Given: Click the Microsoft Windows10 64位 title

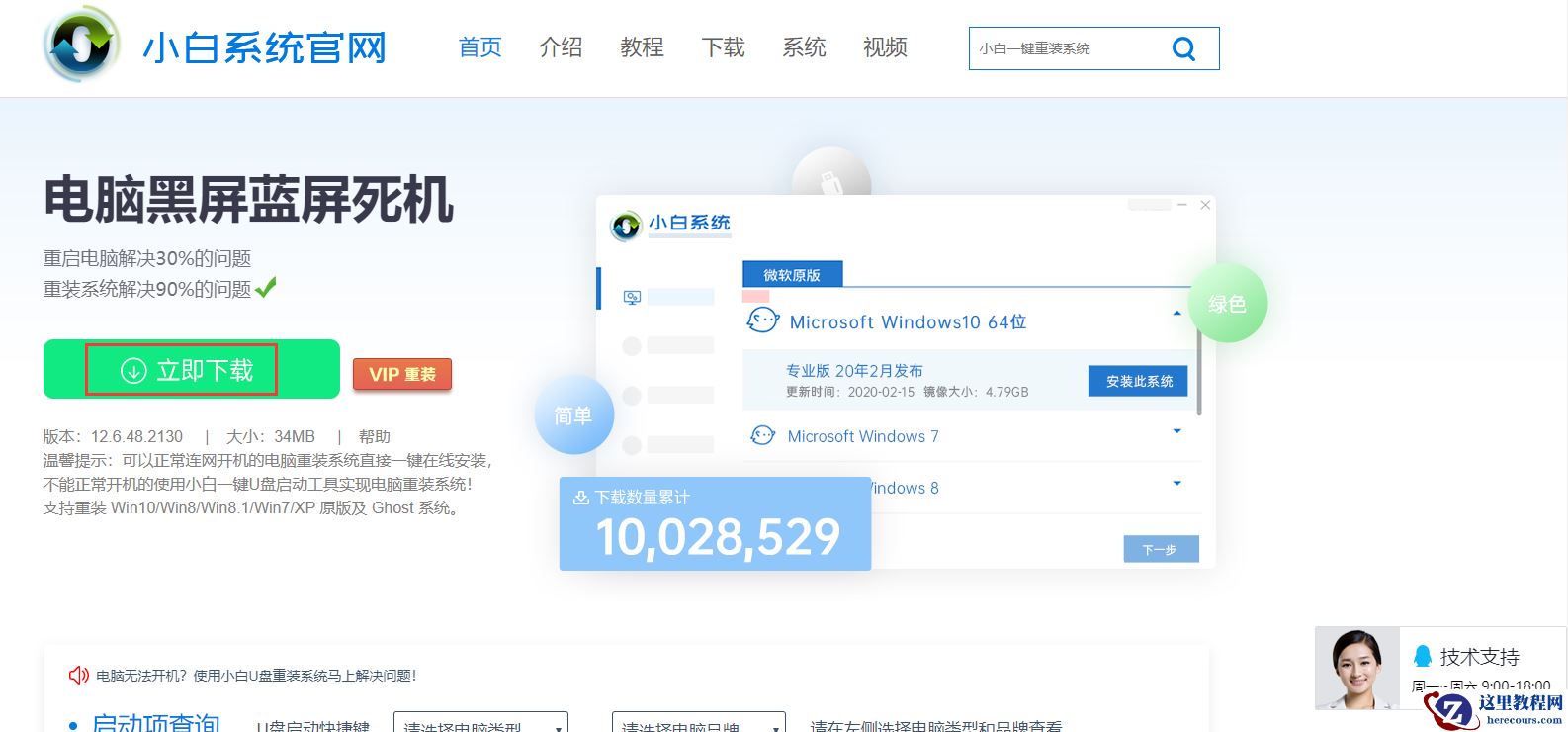Looking at the screenshot, I should tap(909, 322).
